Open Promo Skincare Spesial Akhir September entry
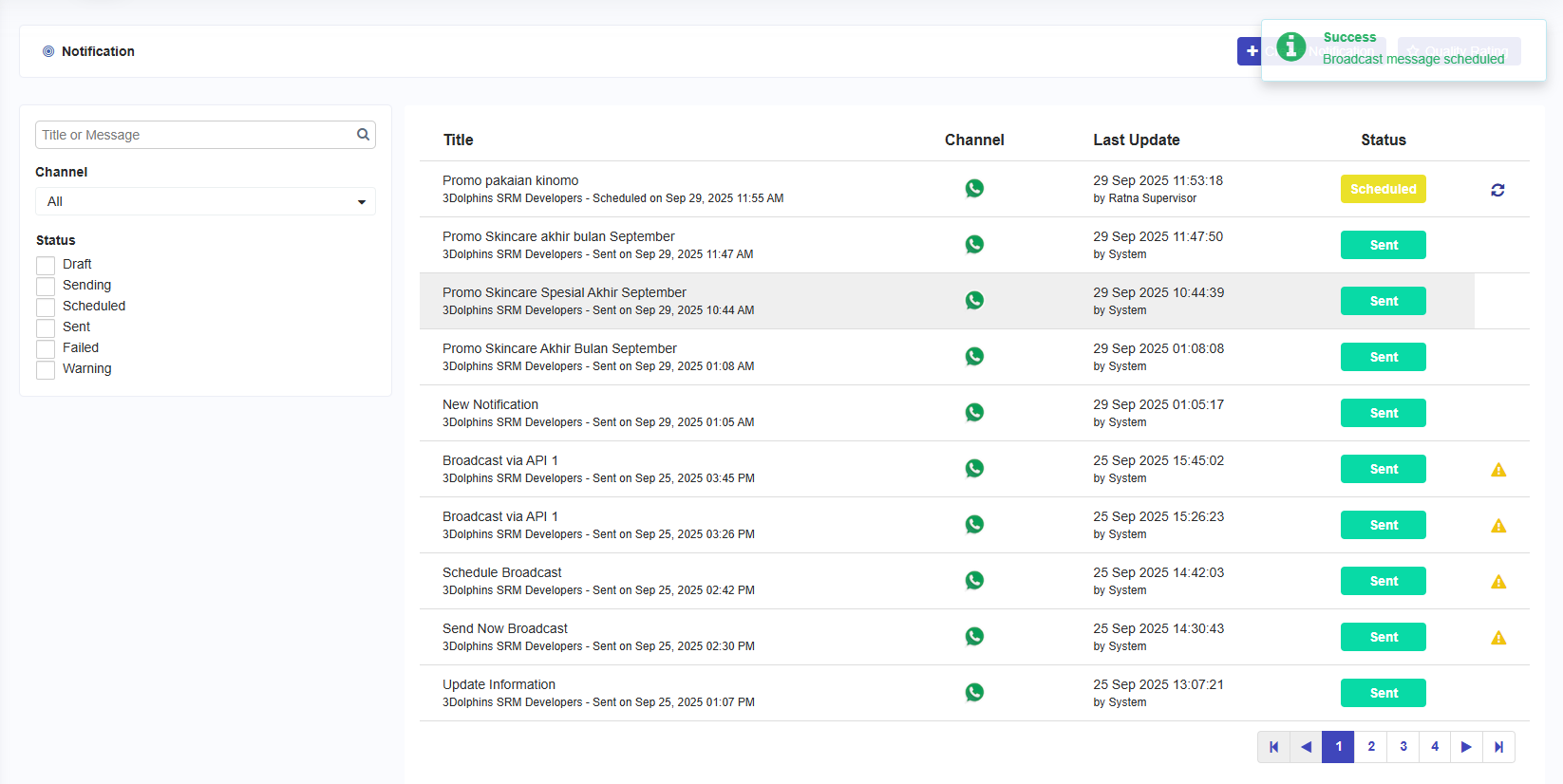This screenshot has width=1563, height=784. pyautogui.click(x=564, y=292)
